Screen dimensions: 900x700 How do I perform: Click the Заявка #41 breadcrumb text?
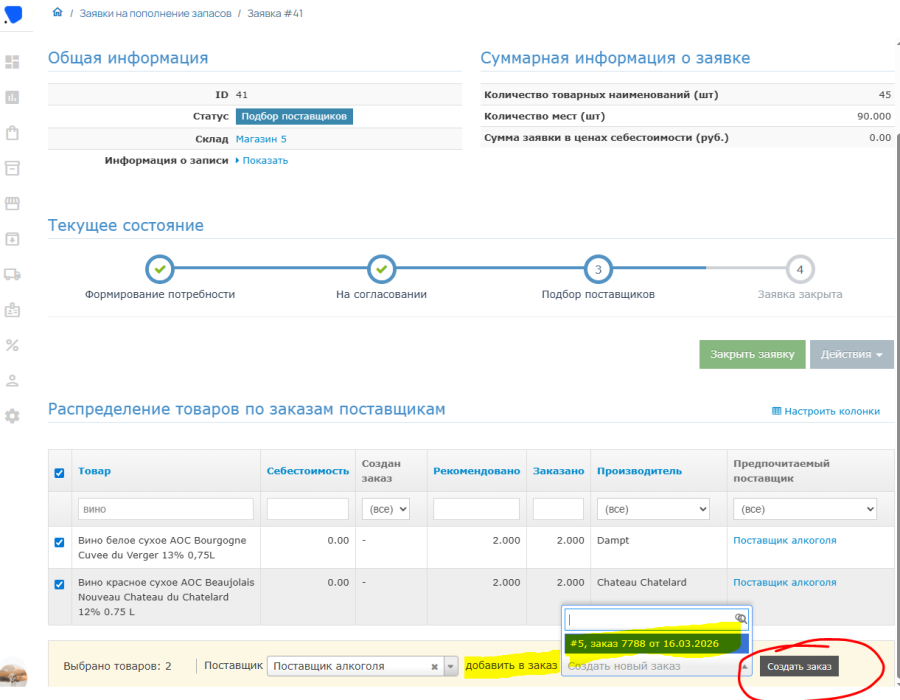[275, 13]
